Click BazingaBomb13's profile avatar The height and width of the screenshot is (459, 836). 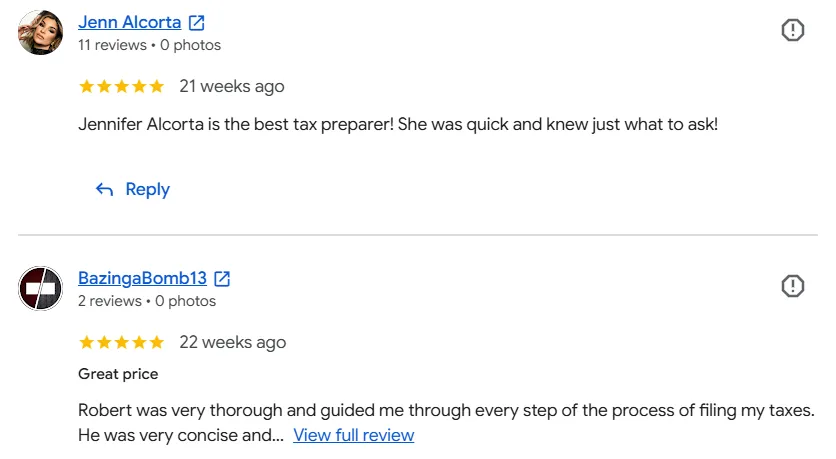pos(41,288)
